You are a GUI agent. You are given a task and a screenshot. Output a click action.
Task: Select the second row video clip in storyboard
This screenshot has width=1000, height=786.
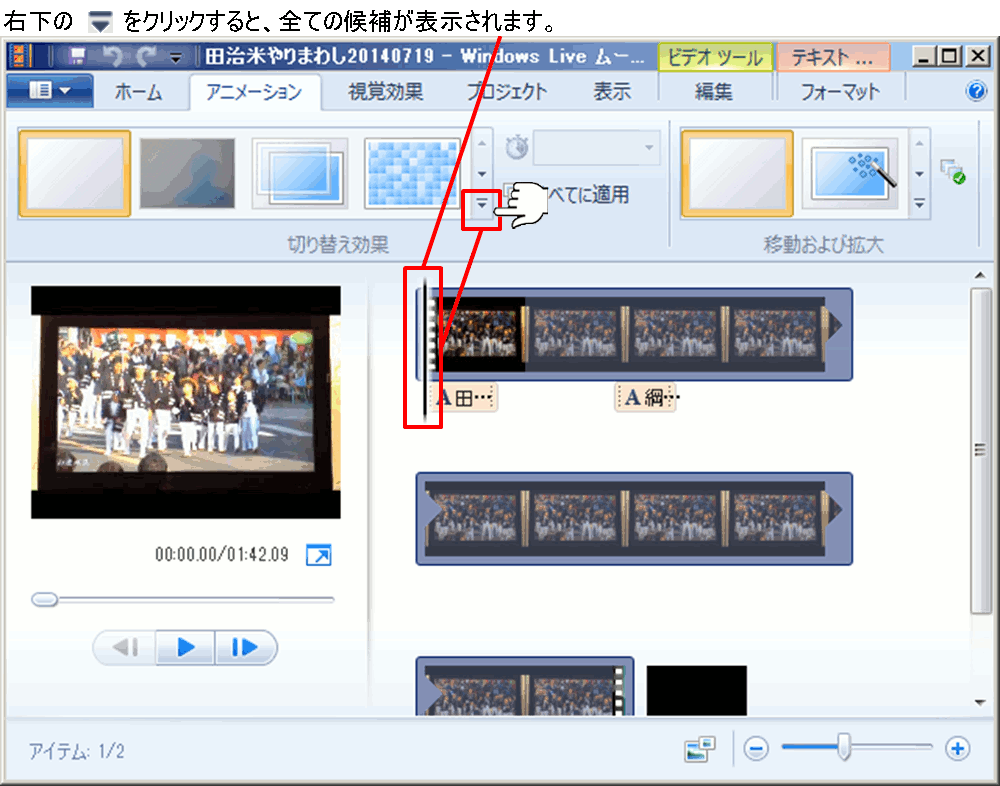click(x=633, y=518)
